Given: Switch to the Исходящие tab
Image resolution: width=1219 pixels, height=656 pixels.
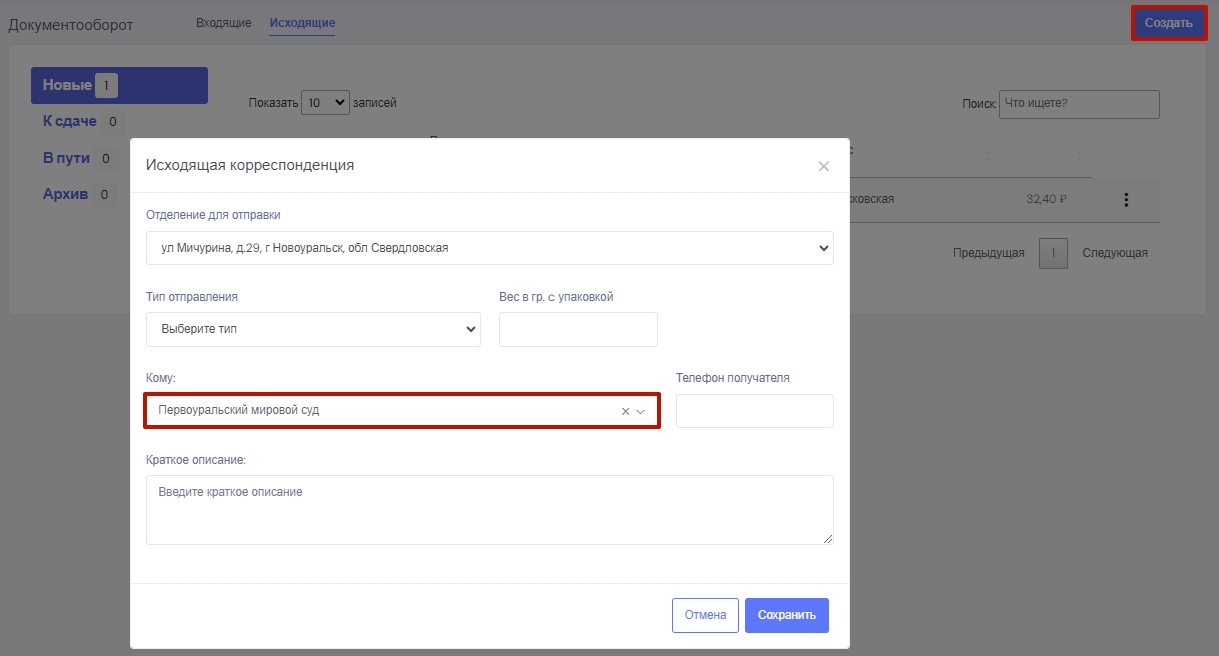Looking at the screenshot, I should pyautogui.click(x=302, y=23).
